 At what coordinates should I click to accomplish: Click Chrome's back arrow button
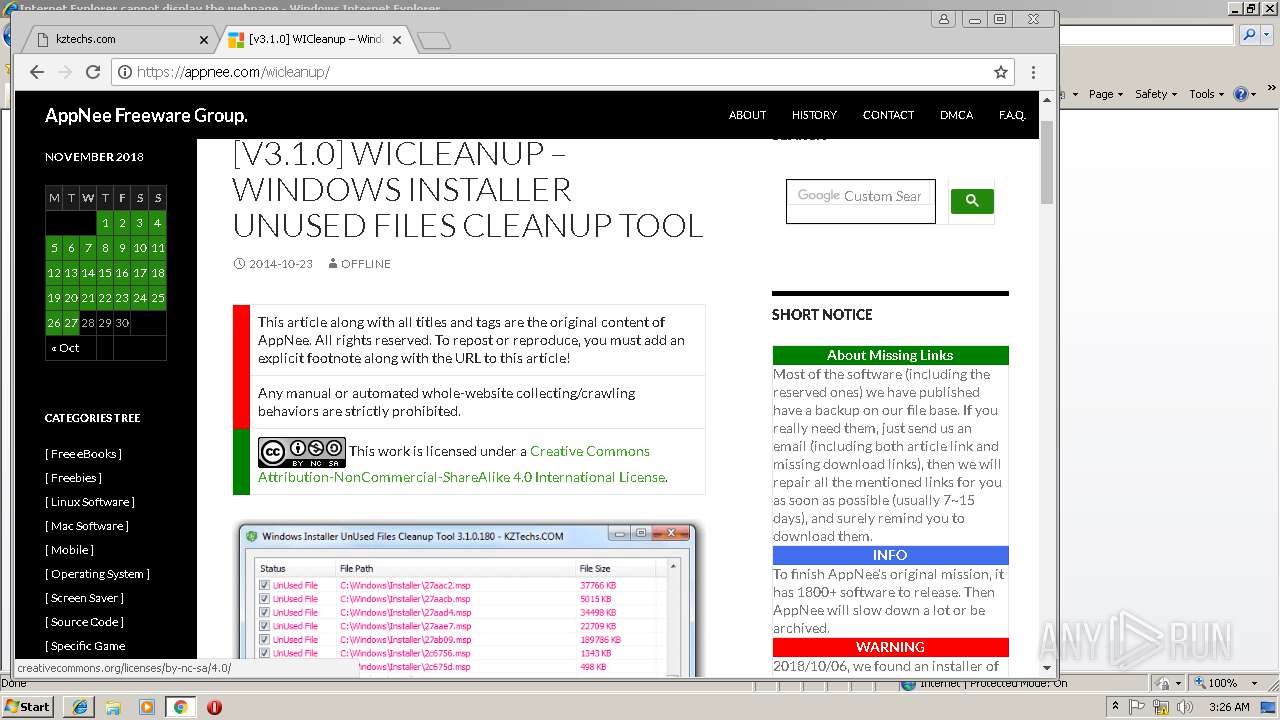37,72
